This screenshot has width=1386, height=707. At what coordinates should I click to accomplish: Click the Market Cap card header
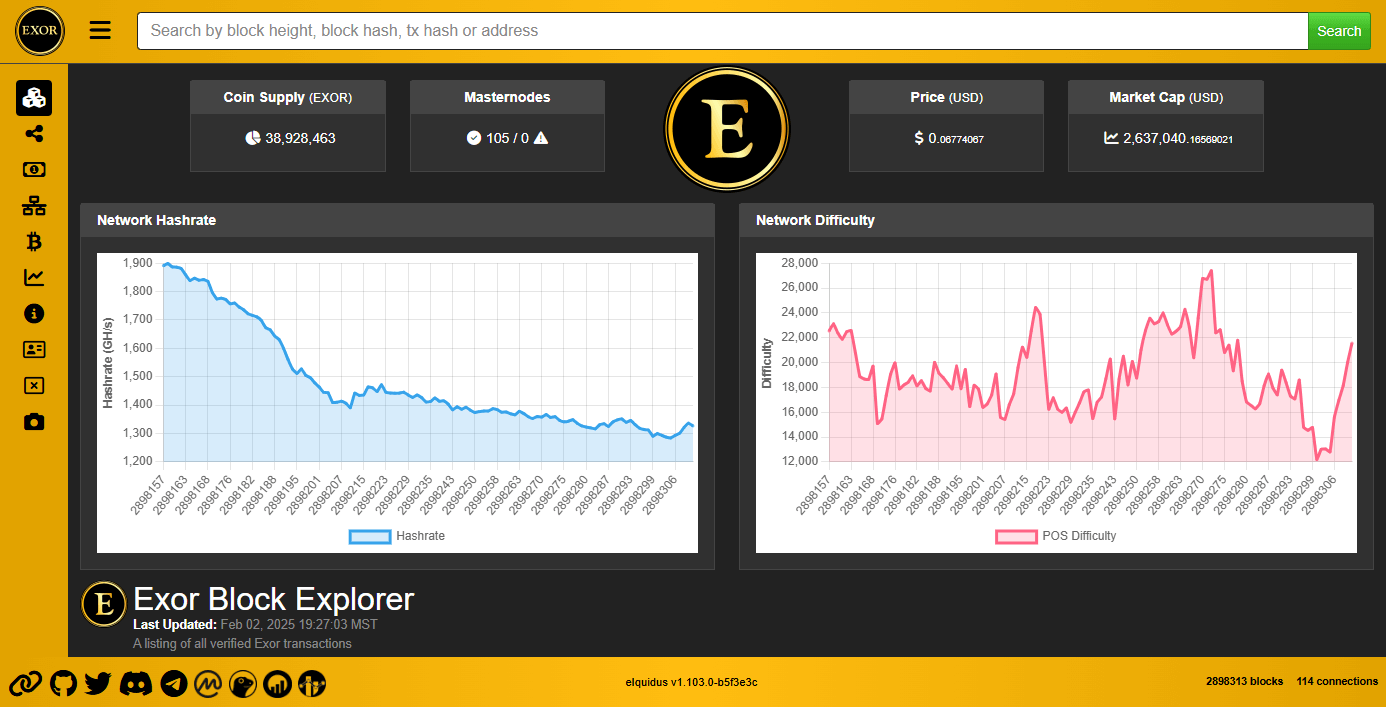pos(1166,97)
